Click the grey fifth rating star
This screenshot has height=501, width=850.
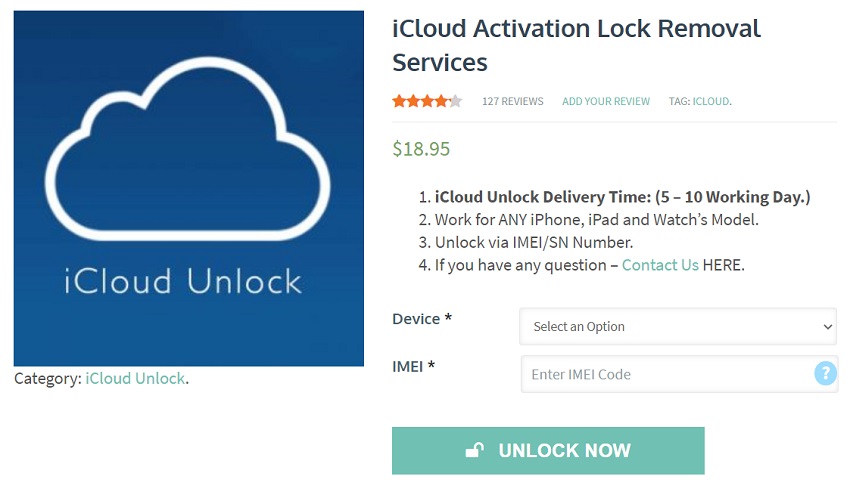coord(455,101)
